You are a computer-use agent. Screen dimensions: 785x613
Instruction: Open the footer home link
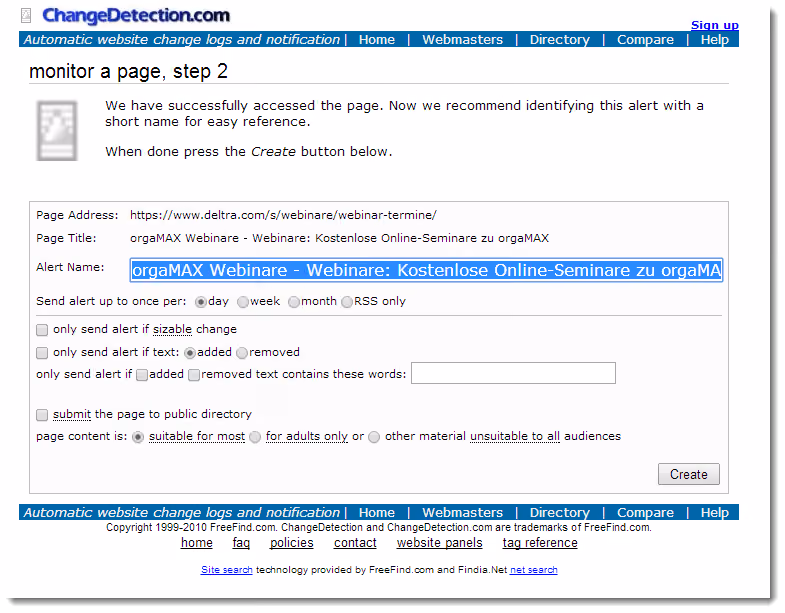(197, 543)
